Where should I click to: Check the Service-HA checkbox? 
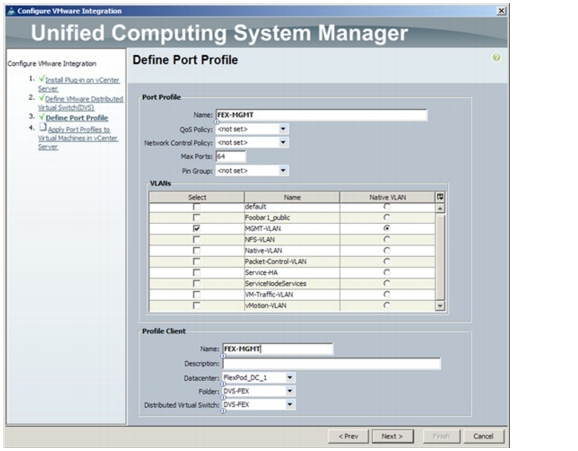[196, 273]
